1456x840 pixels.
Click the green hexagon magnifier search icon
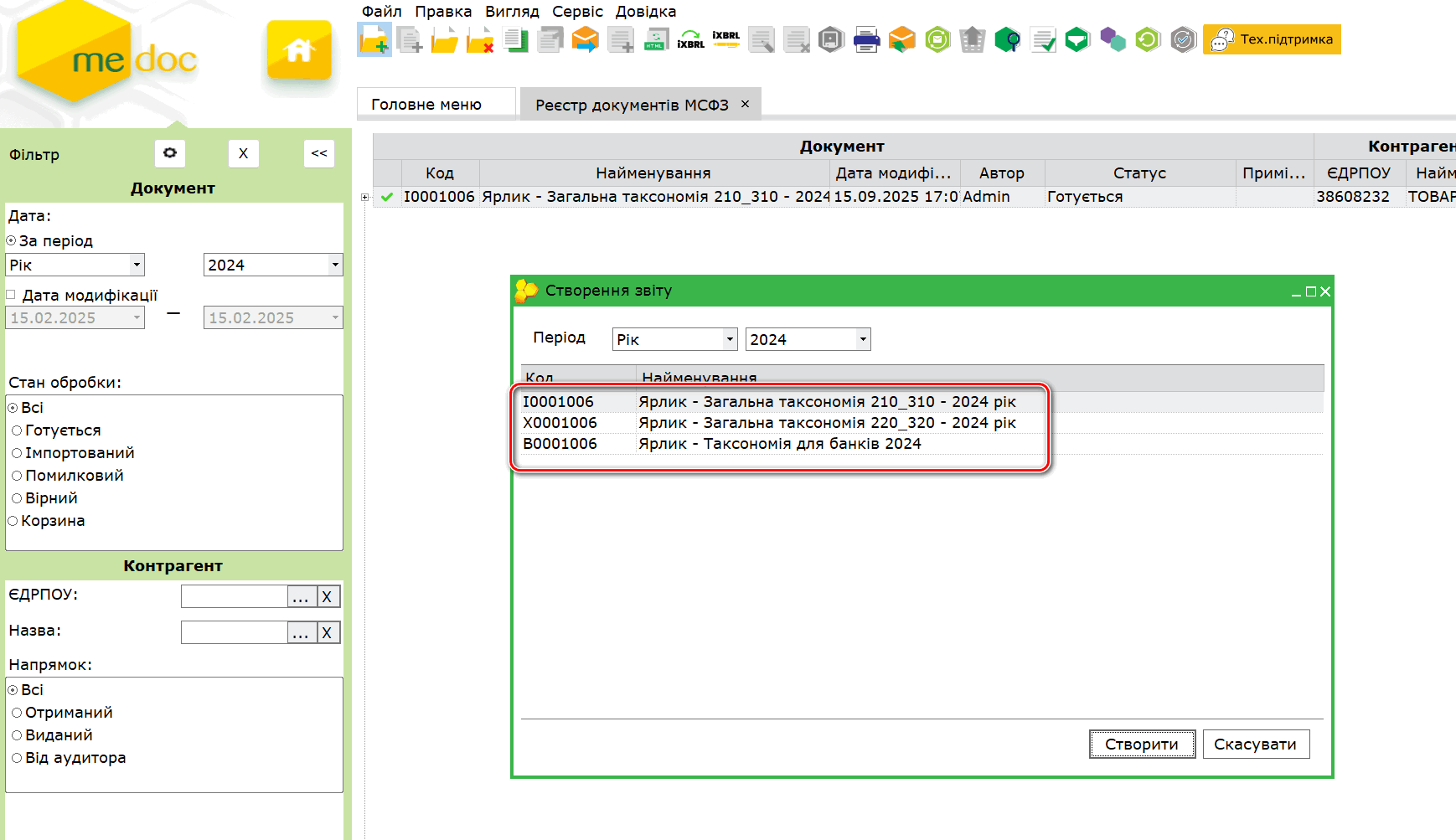pyautogui.click(x=1007, y=39)
